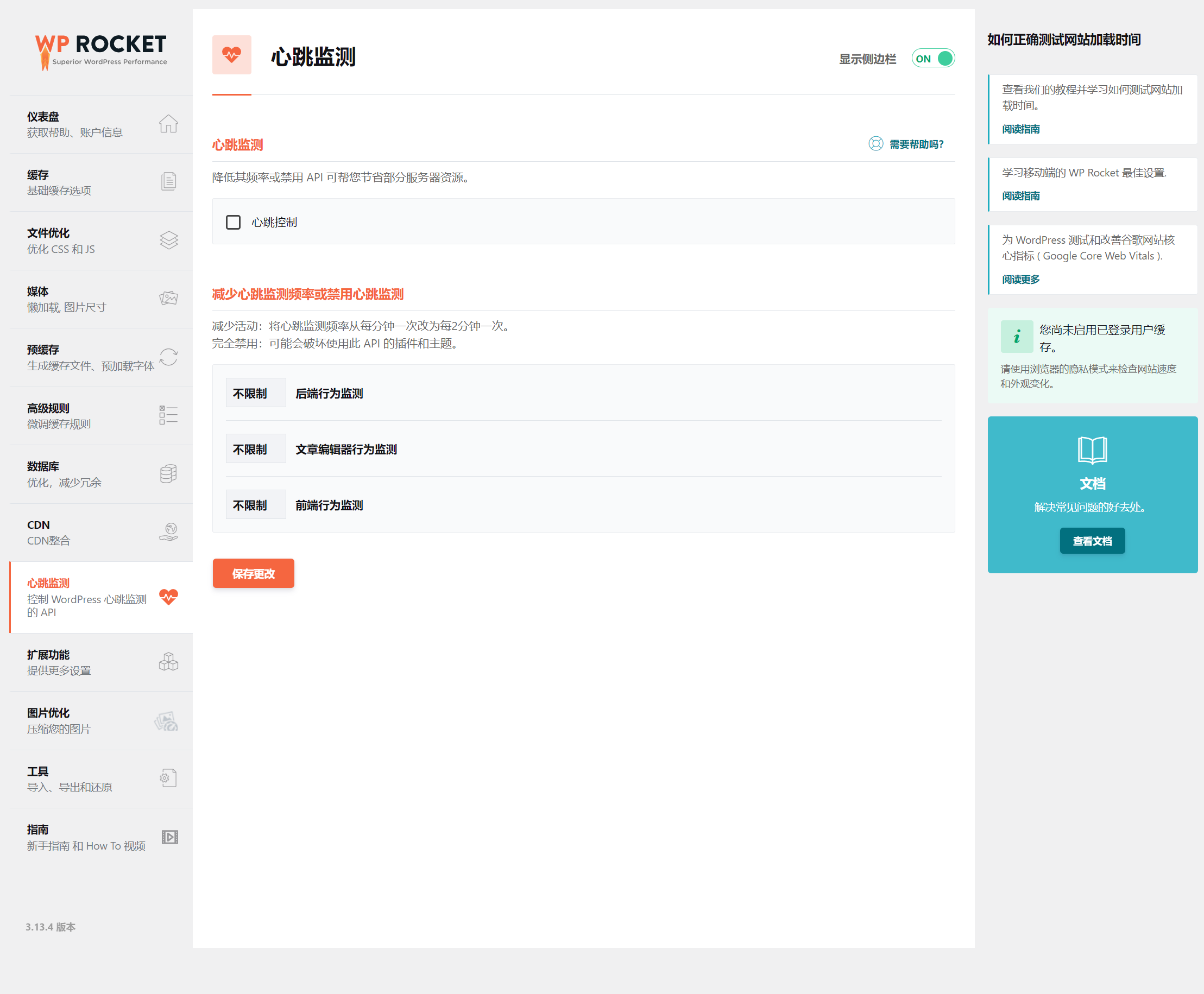Screen dimensions: 1204x994
Task: Open the 仪表盘 menu item
Action: (x=102, y=124)
